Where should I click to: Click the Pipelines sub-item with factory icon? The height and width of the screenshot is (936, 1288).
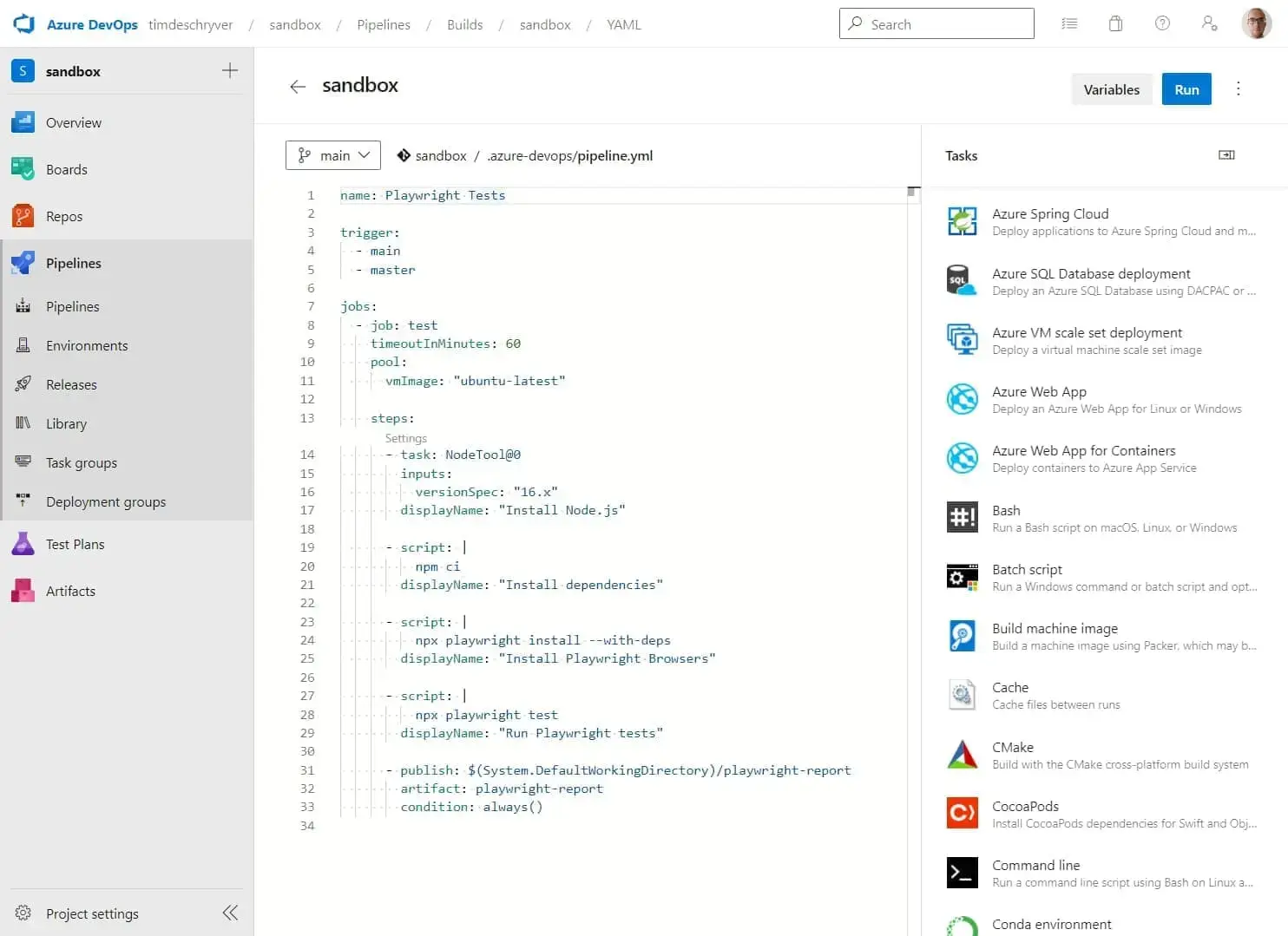pos(127,306)
